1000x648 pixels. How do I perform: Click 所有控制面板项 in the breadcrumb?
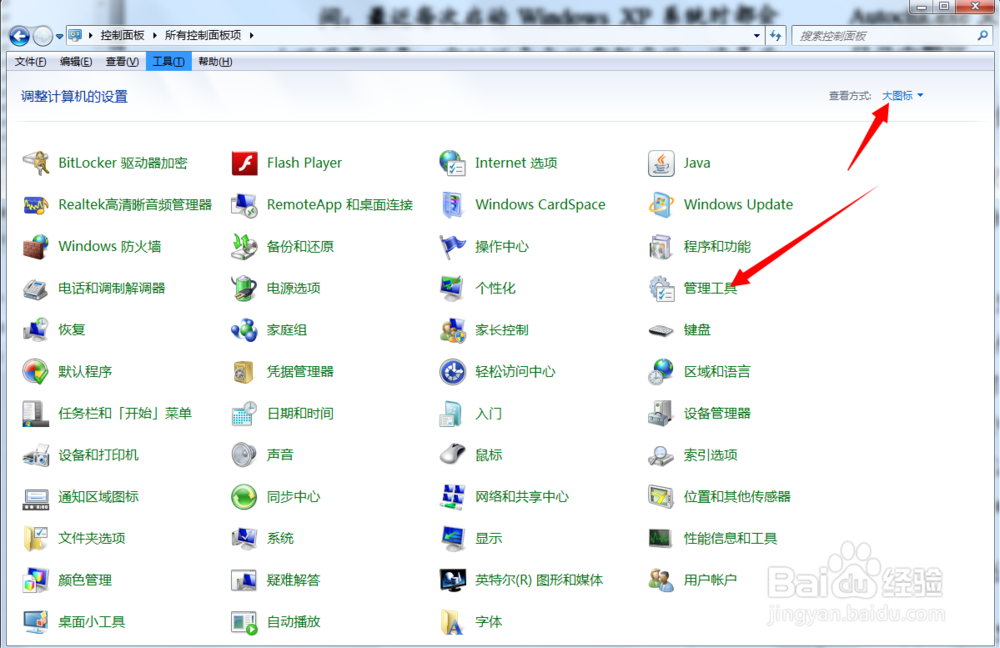pyautogui.click(x=203, y=35)
